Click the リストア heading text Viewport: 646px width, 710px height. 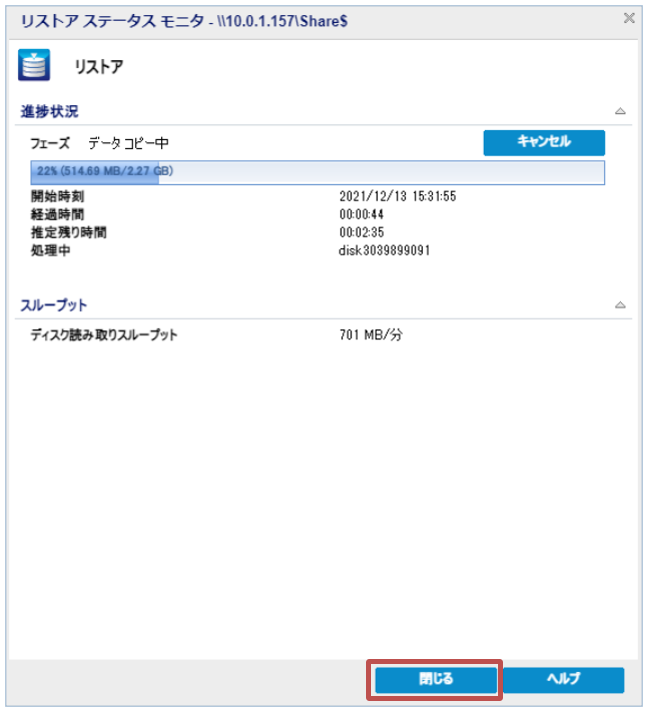[x=99, y=67]
